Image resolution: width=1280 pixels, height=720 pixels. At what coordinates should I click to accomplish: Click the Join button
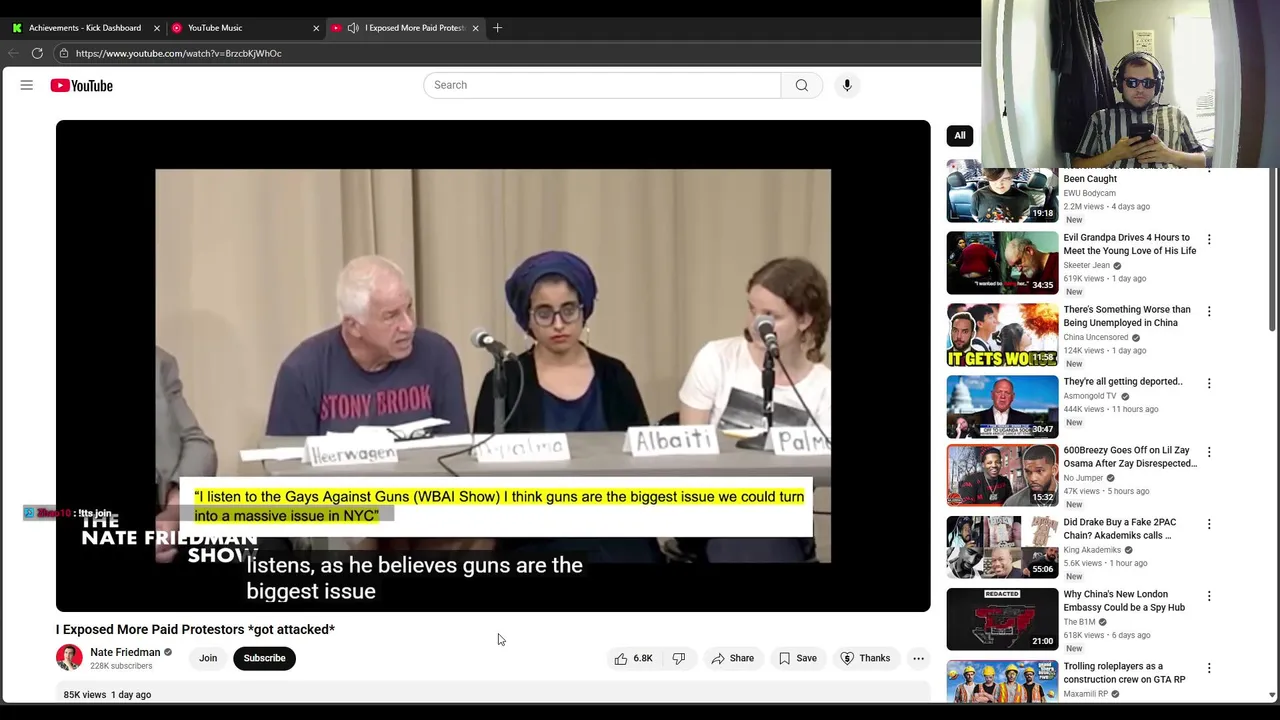coord(208,658)
